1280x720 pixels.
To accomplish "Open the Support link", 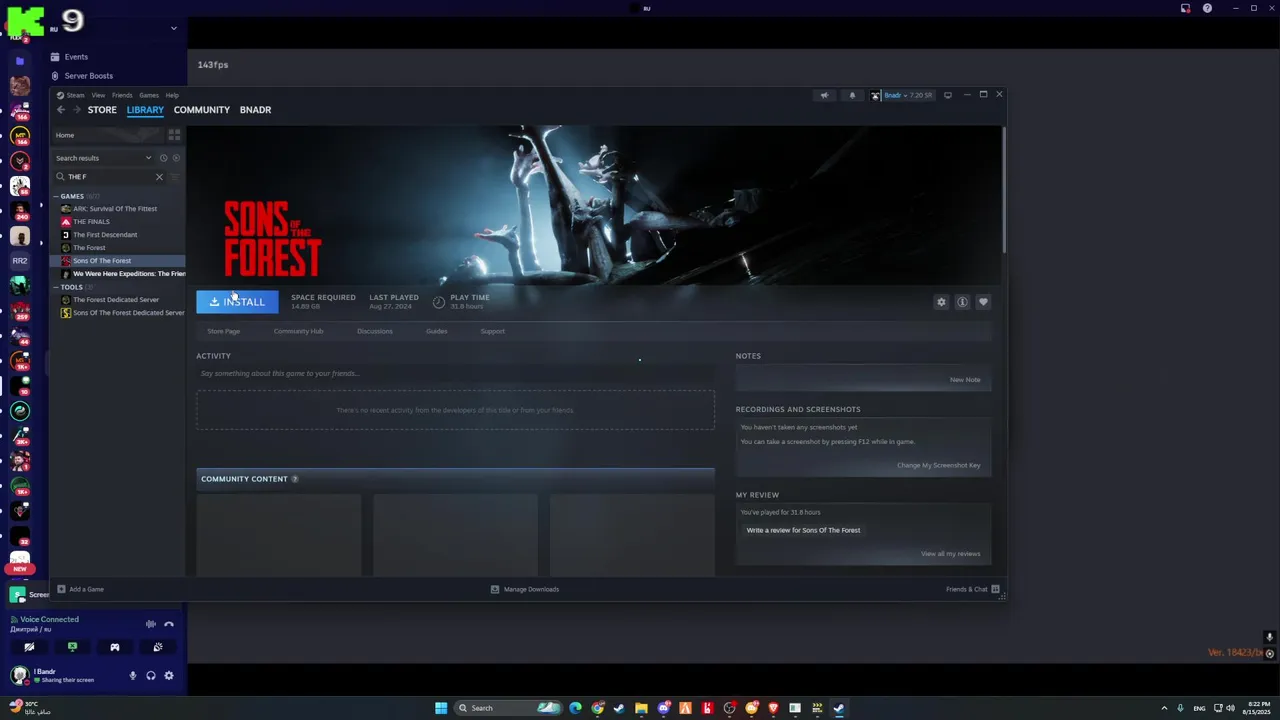I will pos(492,331).
